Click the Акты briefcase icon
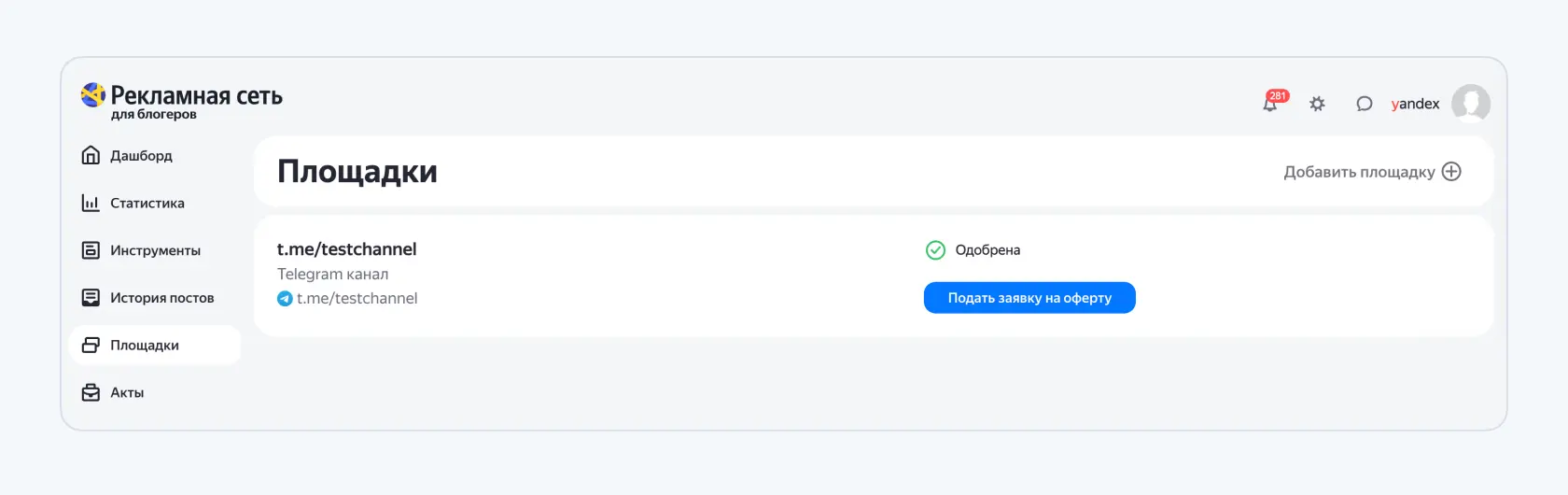This screenshot has height=495, width=1568. pyautogui.click(x=91, y=392)
